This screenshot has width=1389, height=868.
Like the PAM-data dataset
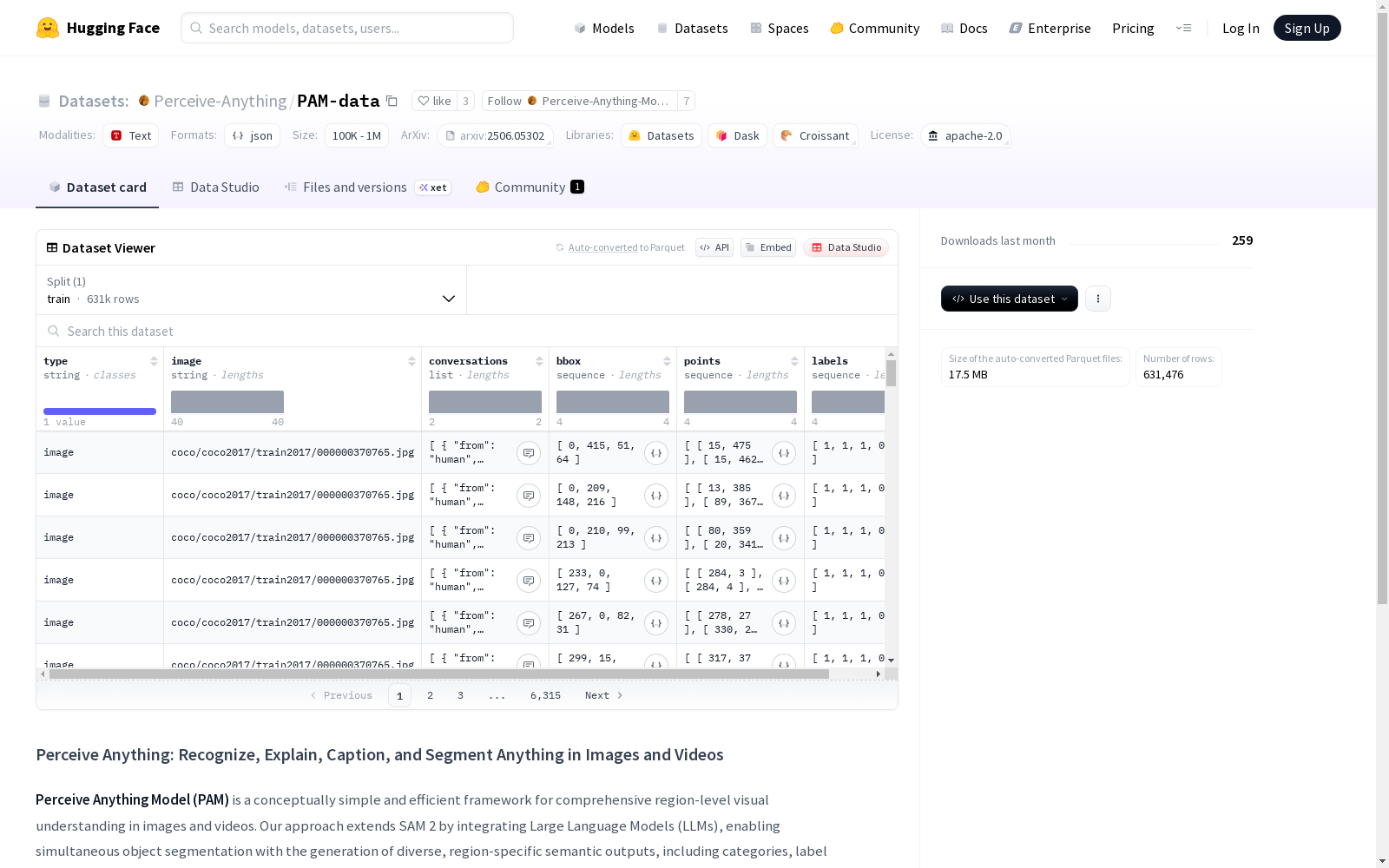[434, 102]
